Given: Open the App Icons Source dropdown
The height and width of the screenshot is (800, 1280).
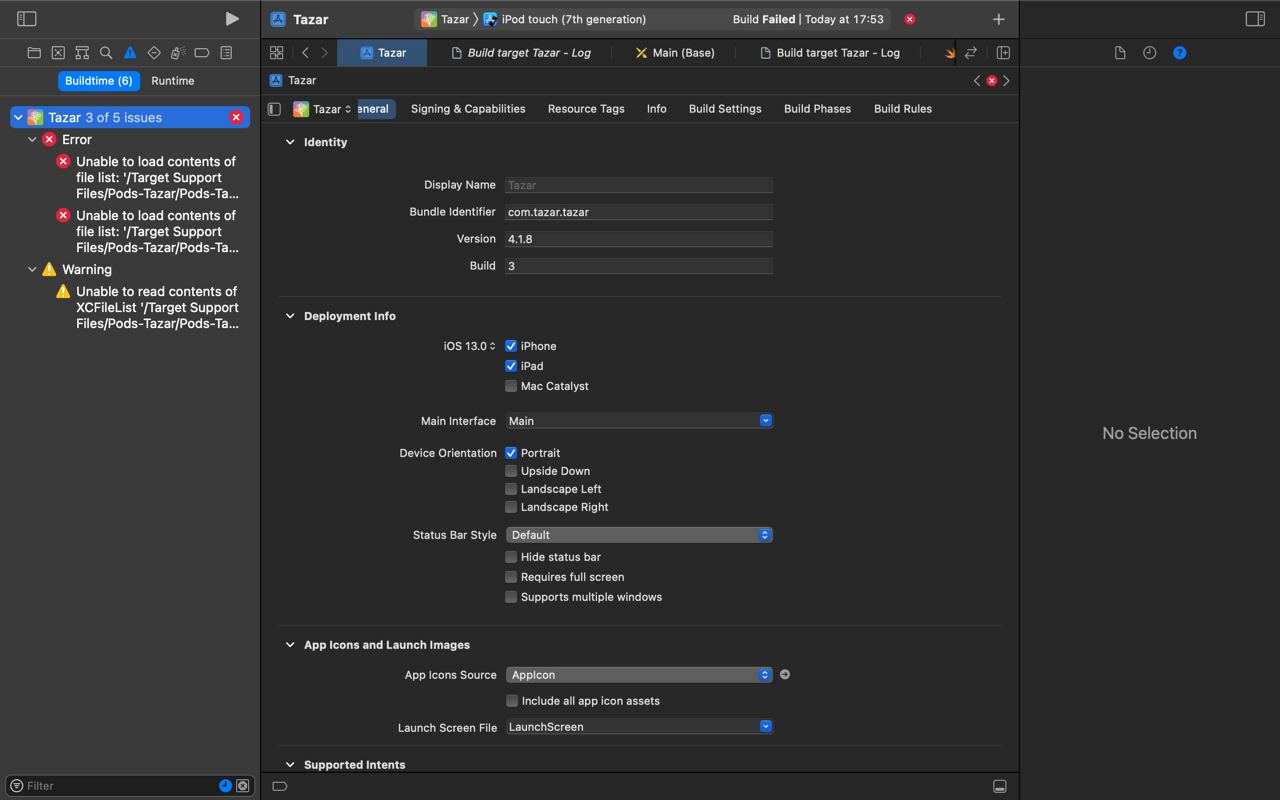Looking at the screenshot, I should [639, 675].
